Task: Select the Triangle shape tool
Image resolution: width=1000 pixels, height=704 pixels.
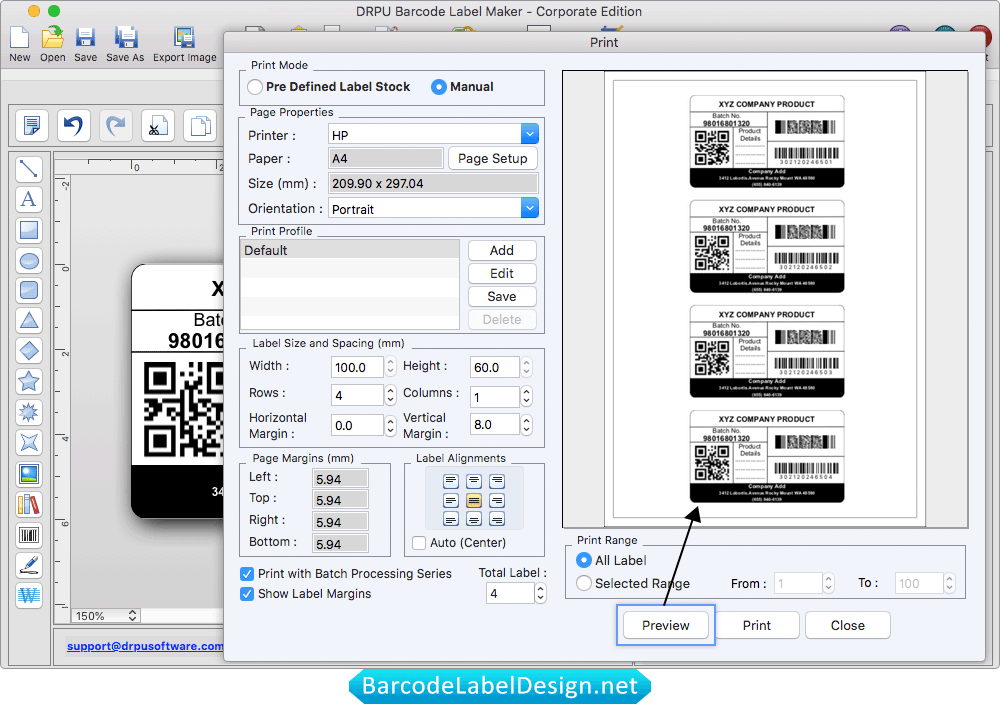Action: click(29, 321)
